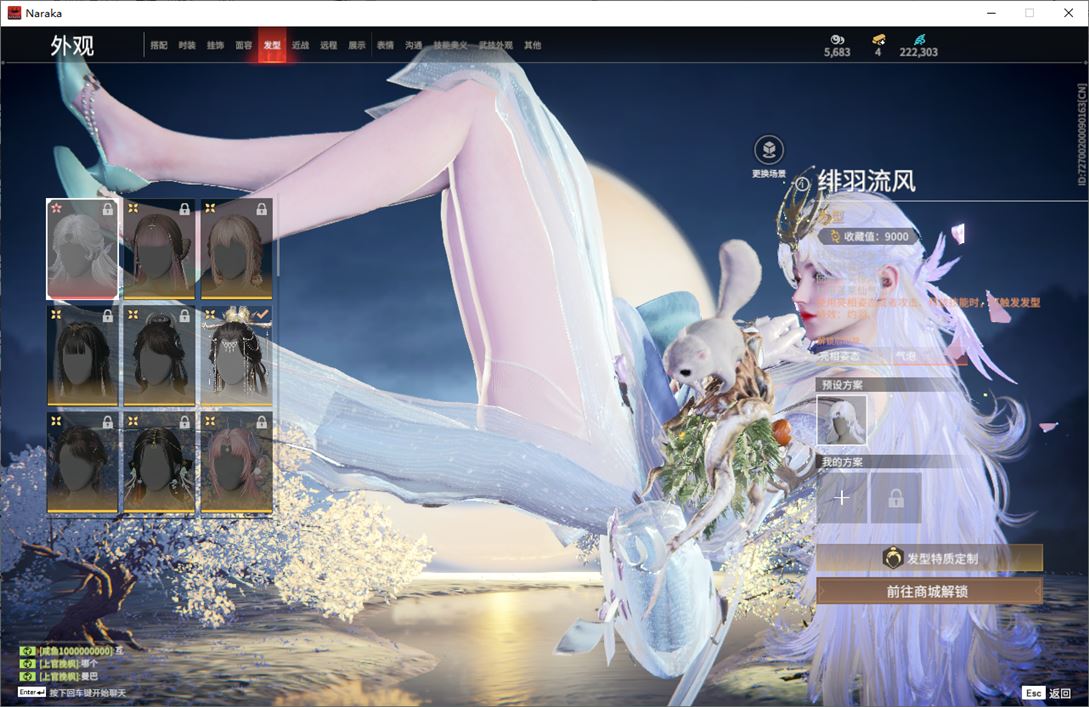1089x707 pixels.
Task: Open the 表情 tab
Action: coord(385,45)
